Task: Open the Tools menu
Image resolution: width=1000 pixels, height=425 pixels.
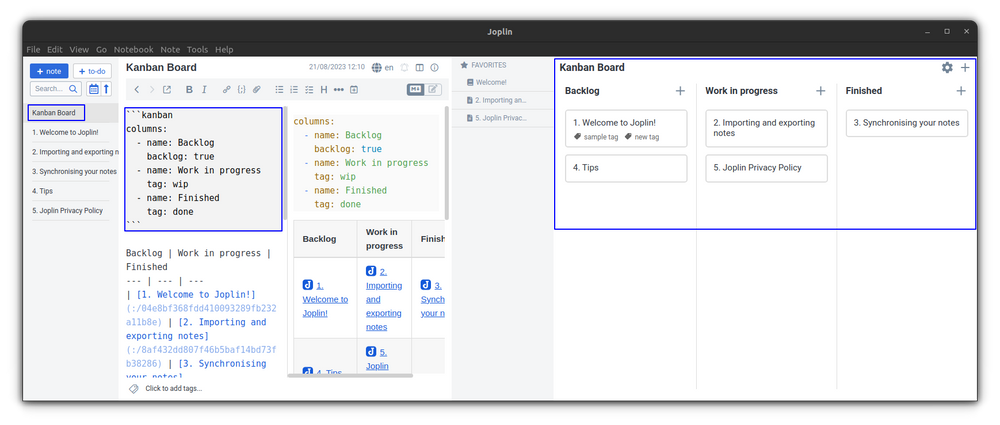Action: 197,49
